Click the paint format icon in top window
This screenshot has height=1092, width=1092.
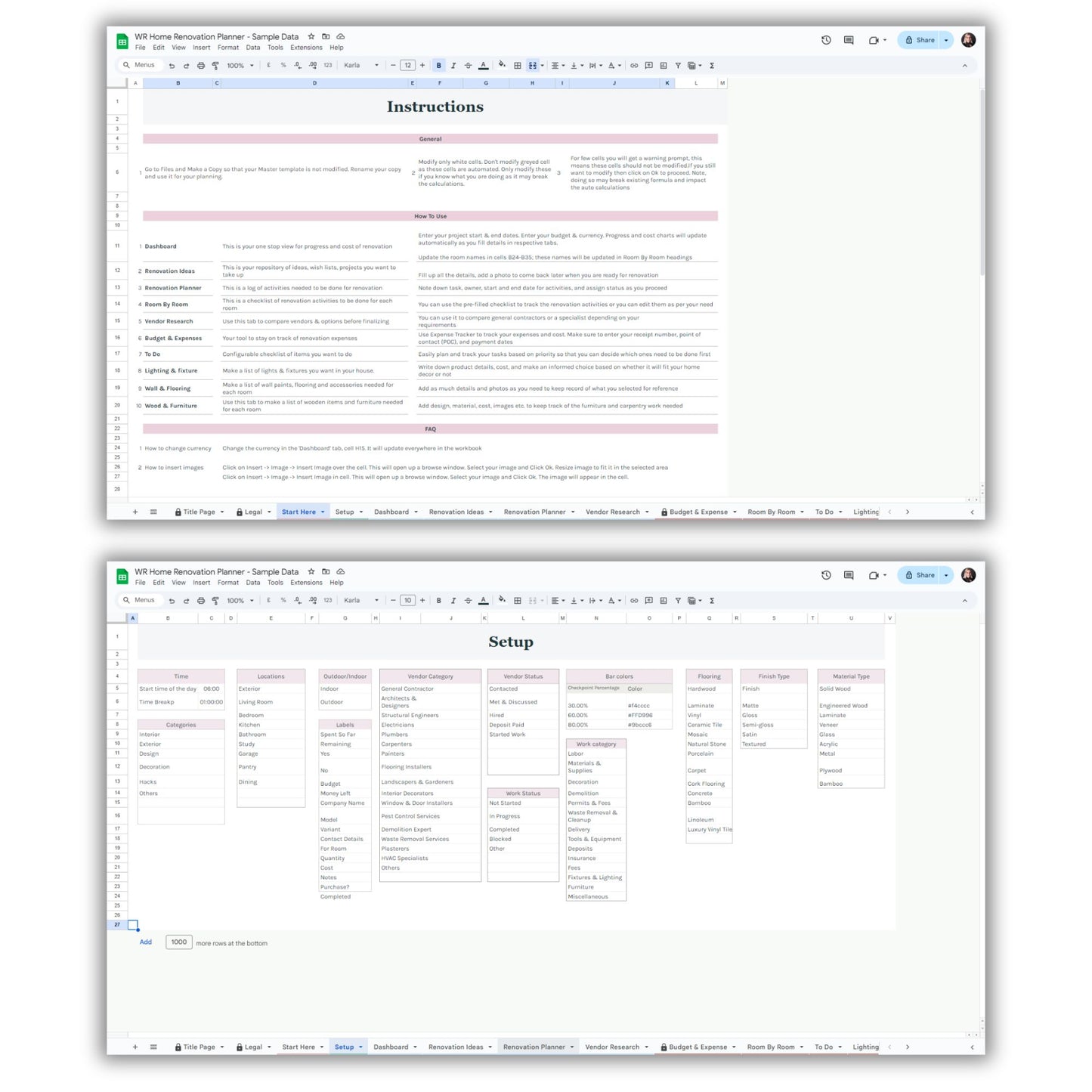(215, 66)
